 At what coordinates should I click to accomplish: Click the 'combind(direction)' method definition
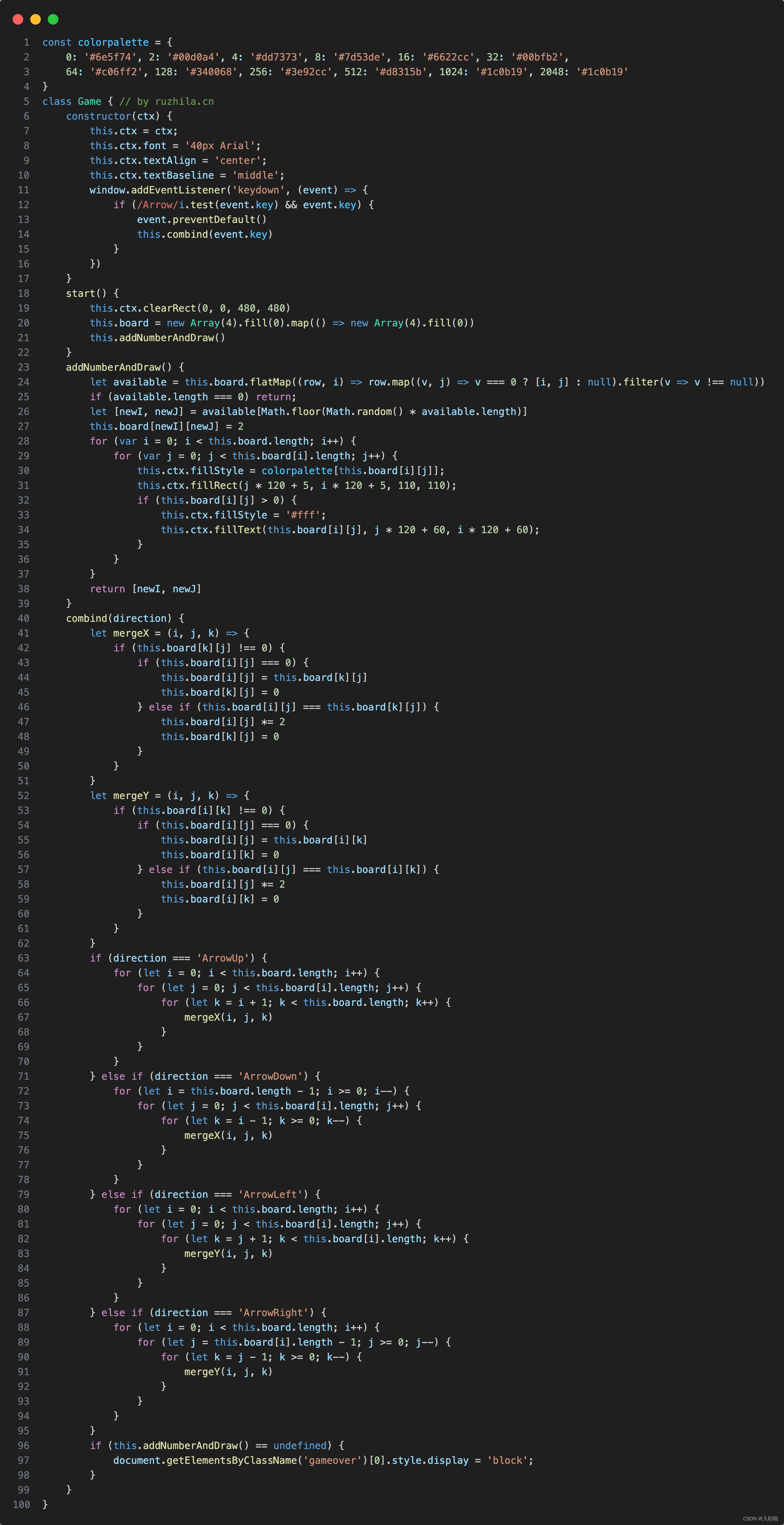coord(118,619)
